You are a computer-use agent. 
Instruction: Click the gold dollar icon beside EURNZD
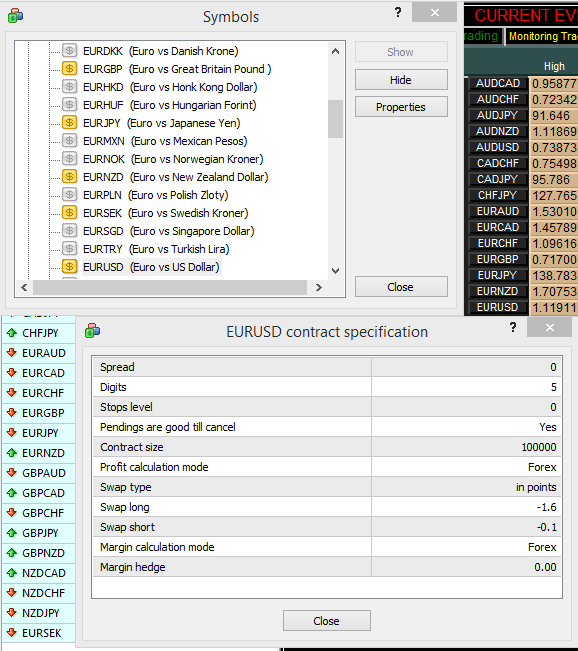(69, 177)
